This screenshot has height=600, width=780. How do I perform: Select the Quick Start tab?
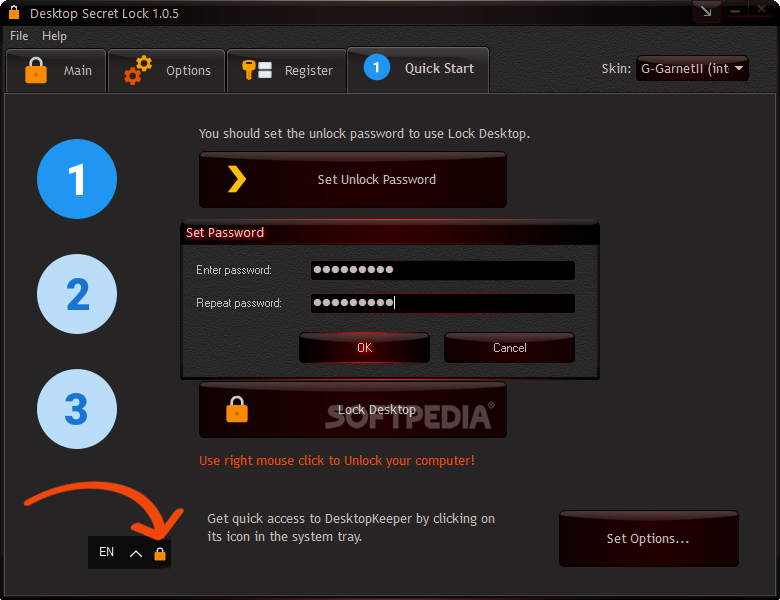[418, 69]
